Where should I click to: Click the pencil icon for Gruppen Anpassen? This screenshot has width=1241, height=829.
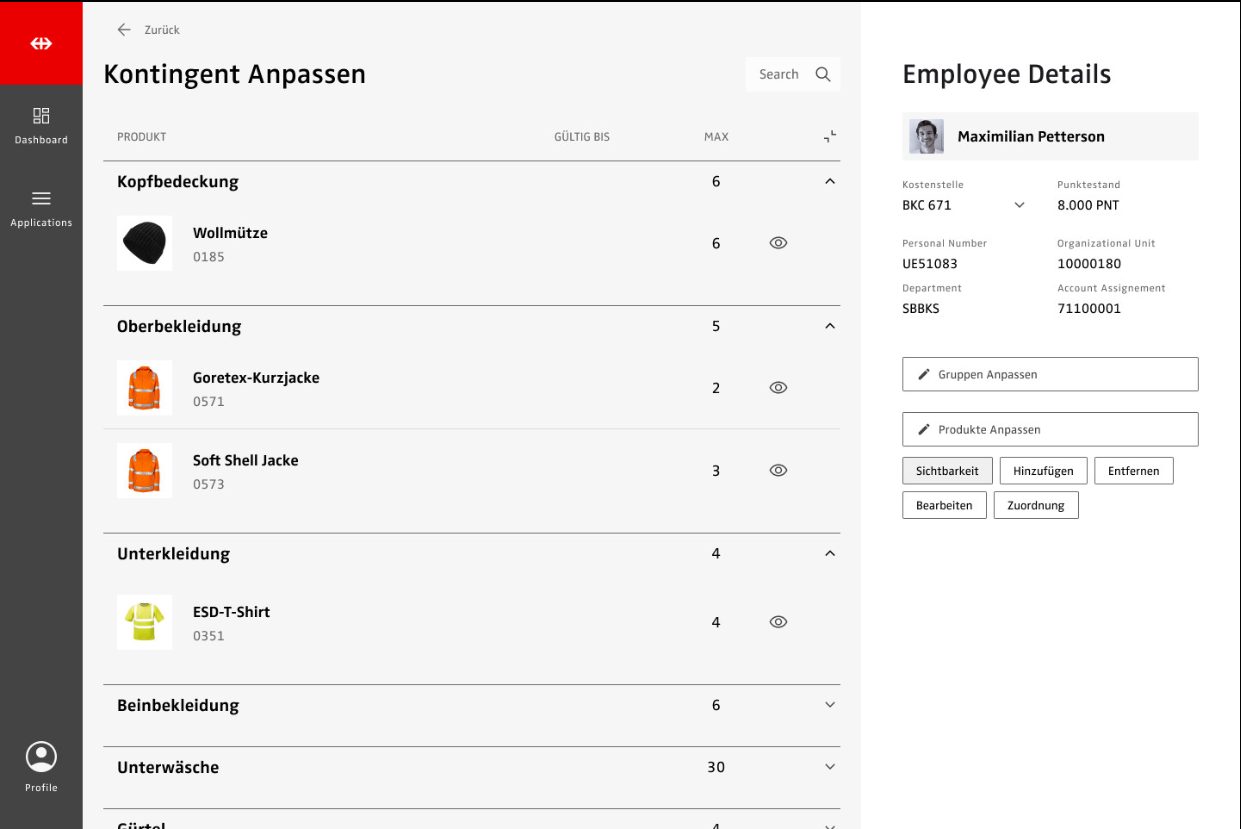click(x=923, y=374)
